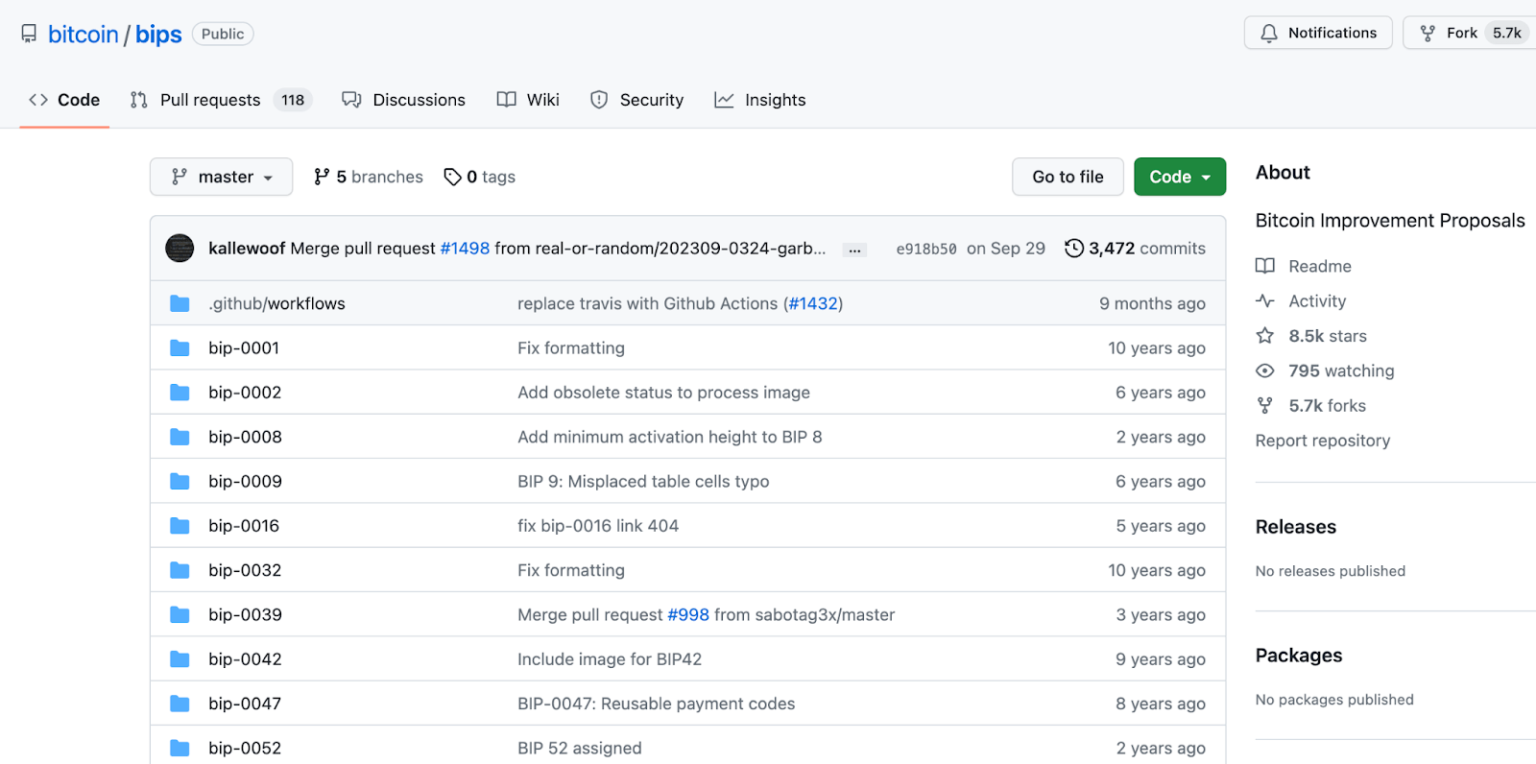Viewport: 1536px width, 764px height.
Task: Click the Fork 5.7k button
Action: point(1470,33)
